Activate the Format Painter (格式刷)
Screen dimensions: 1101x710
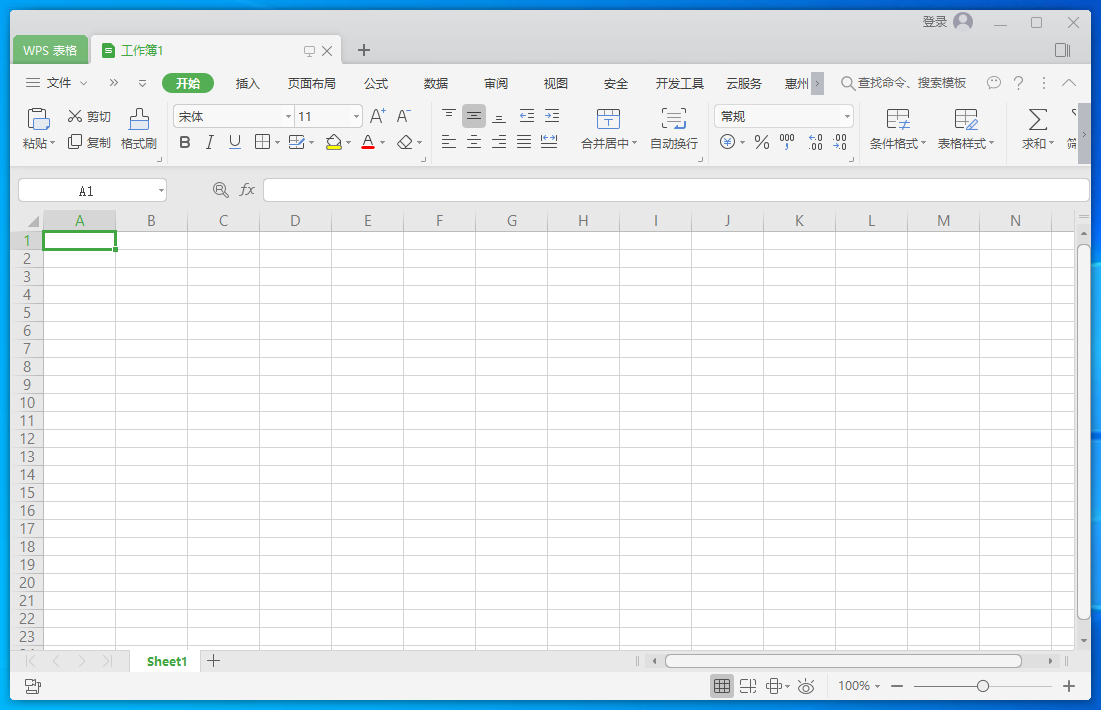click(x=138, y=129)
